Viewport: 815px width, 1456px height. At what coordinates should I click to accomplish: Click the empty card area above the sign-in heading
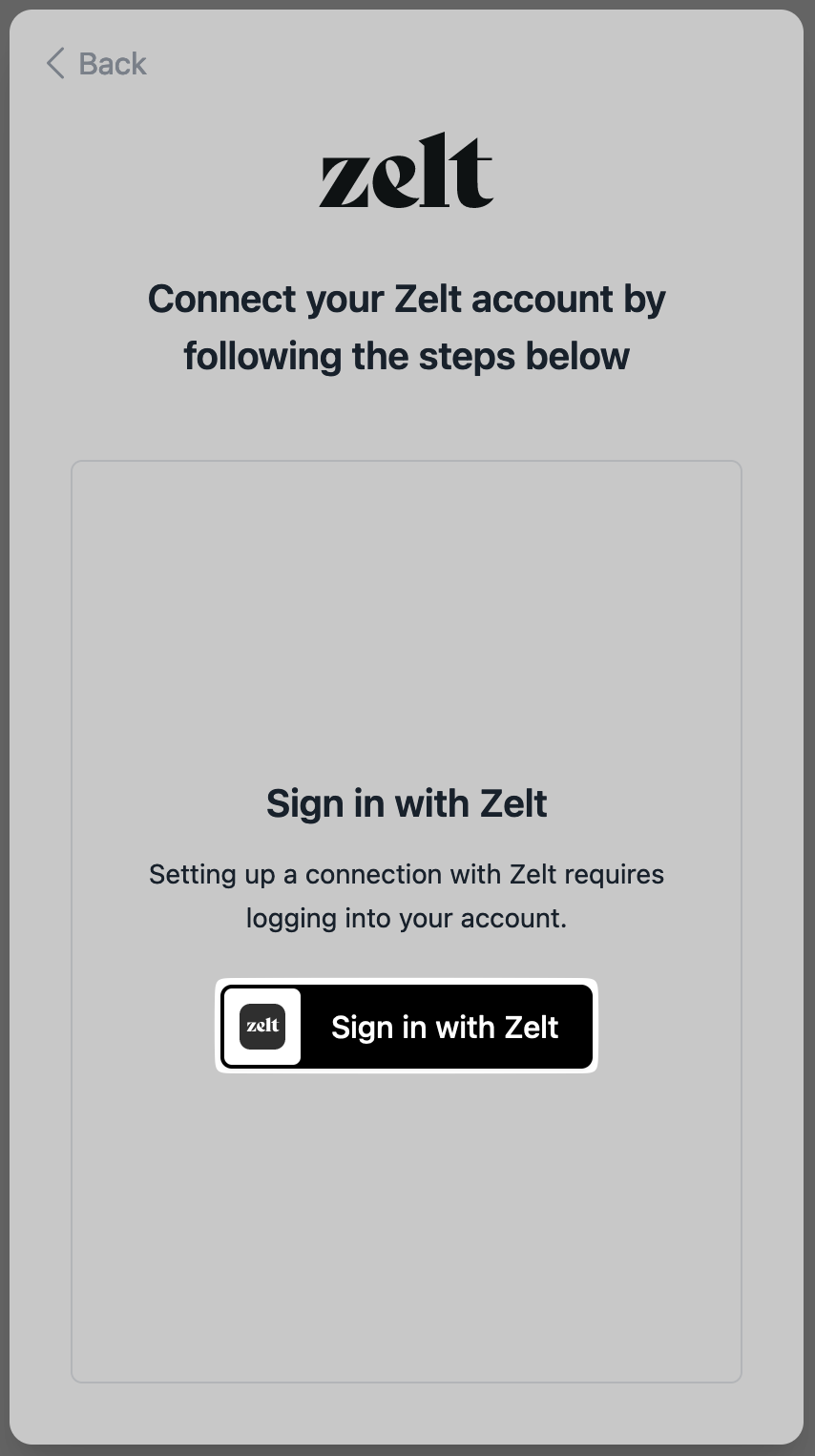coord(407,620)
